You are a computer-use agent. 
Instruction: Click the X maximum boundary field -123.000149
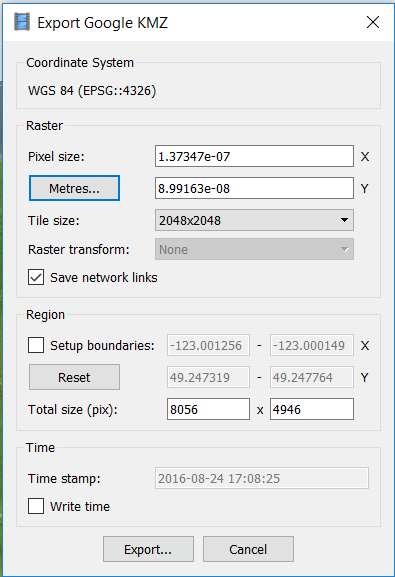coord(312,345)
